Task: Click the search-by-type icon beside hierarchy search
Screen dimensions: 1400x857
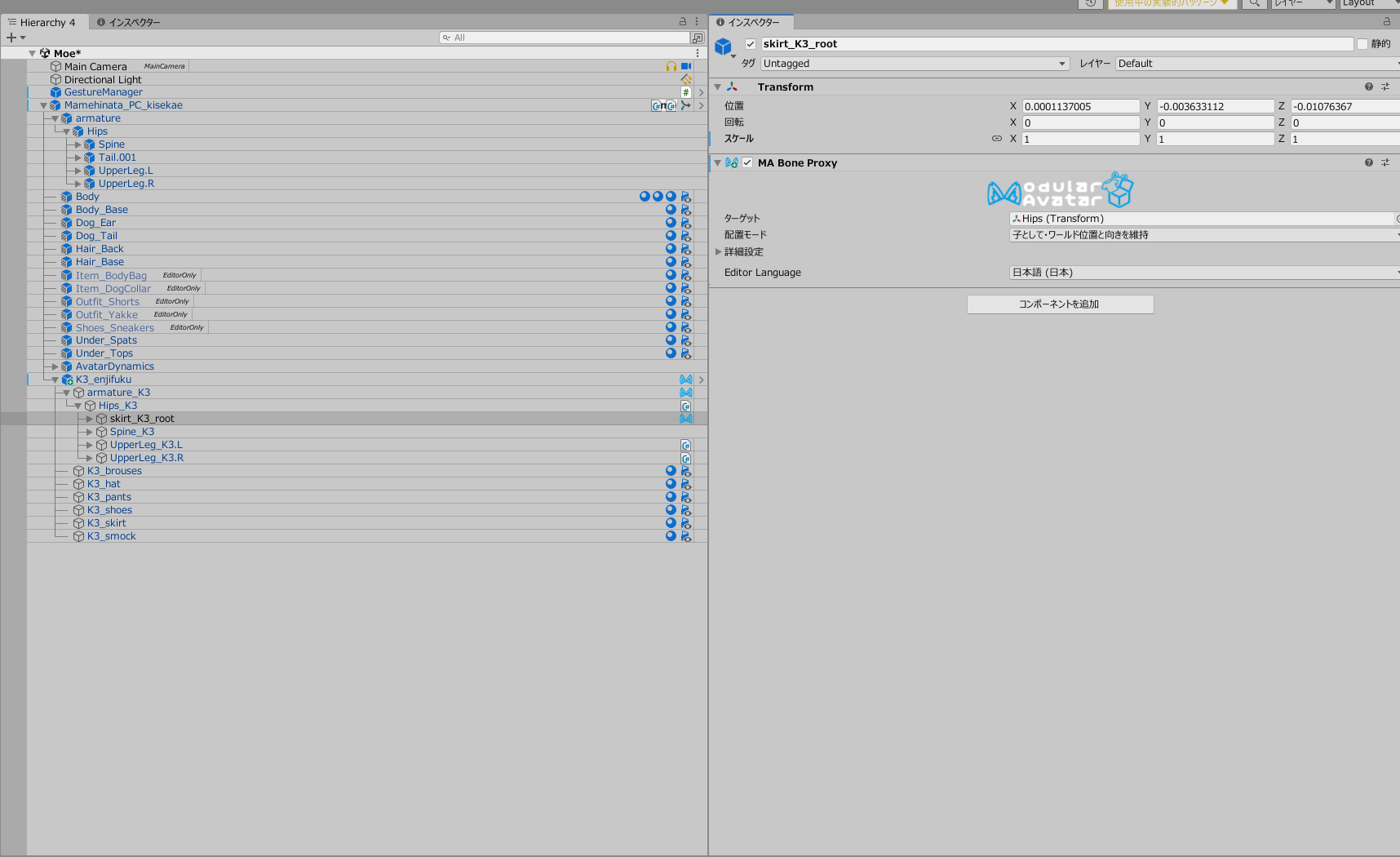Action: point(697,38)
